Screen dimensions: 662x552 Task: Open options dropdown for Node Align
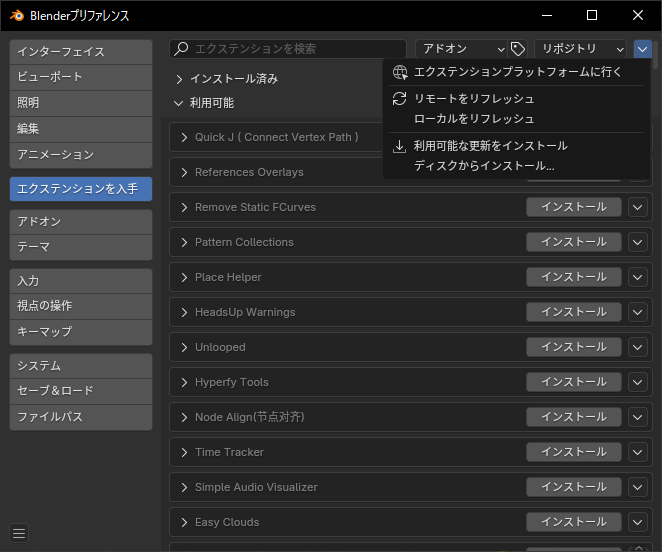click(x=638, y=417)
